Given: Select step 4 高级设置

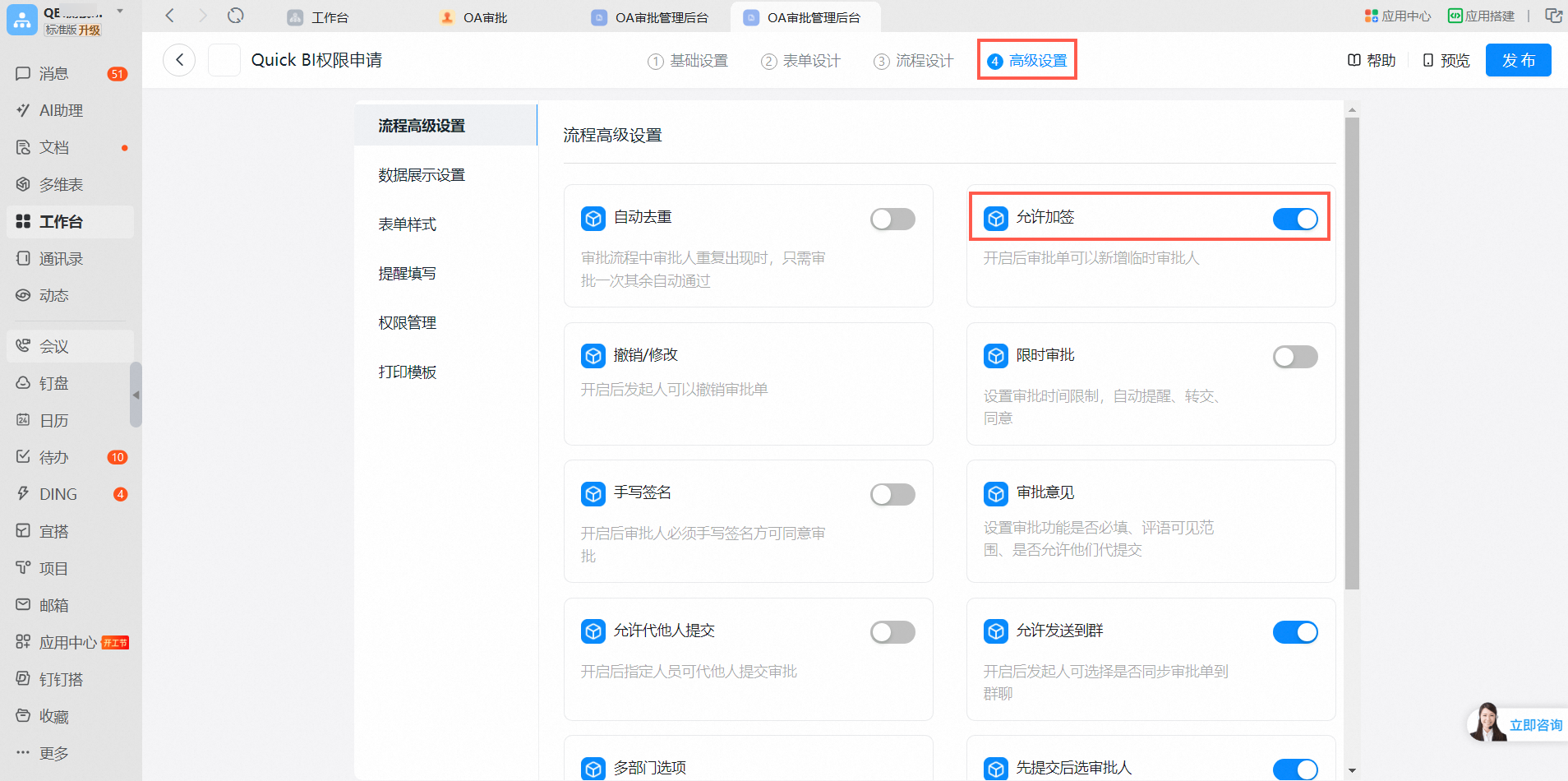Looking at the screenshot, I should [1027, 61].
